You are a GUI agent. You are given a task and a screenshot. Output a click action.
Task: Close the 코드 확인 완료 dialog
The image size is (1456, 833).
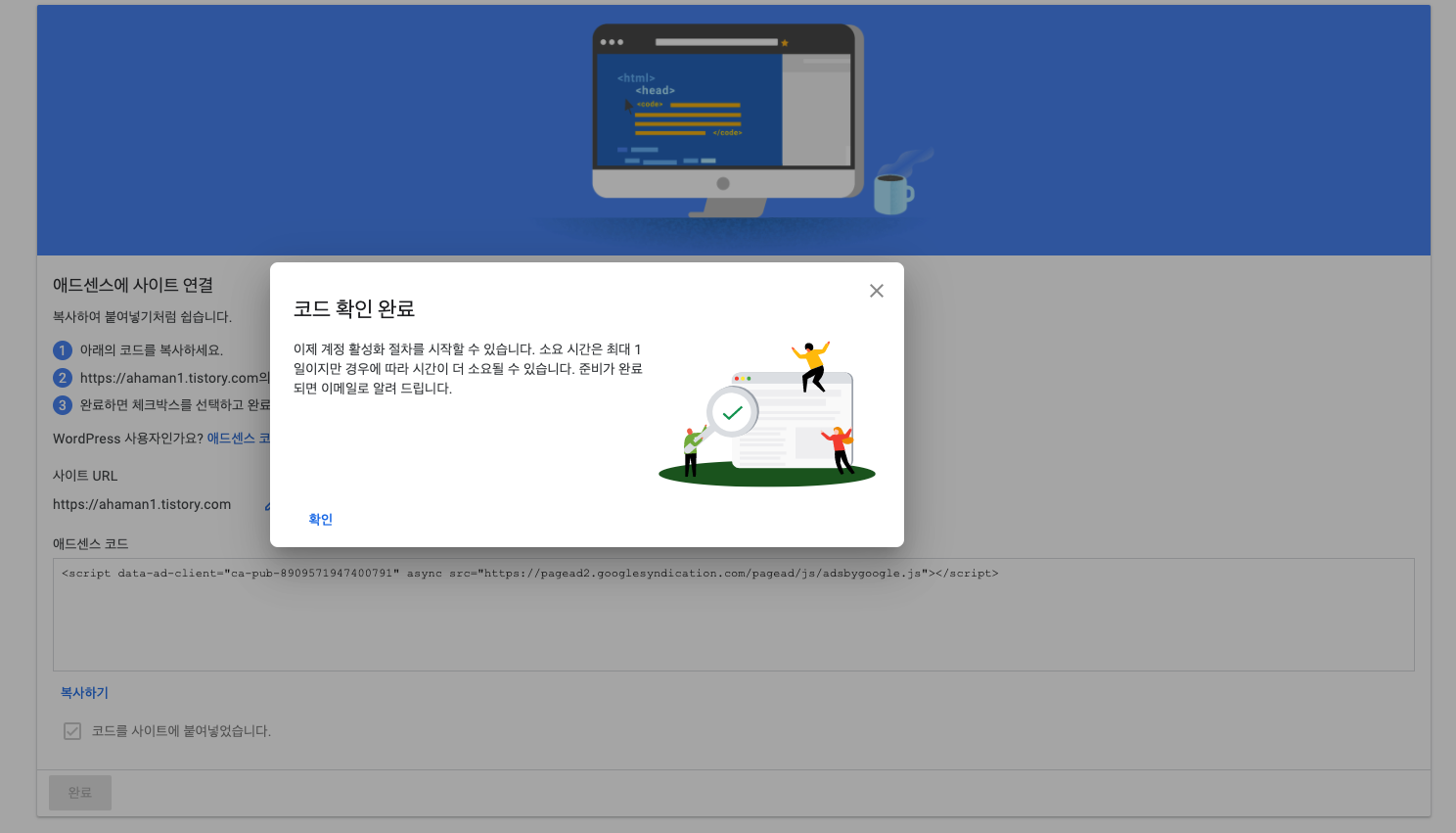click(x=877, y=291)
